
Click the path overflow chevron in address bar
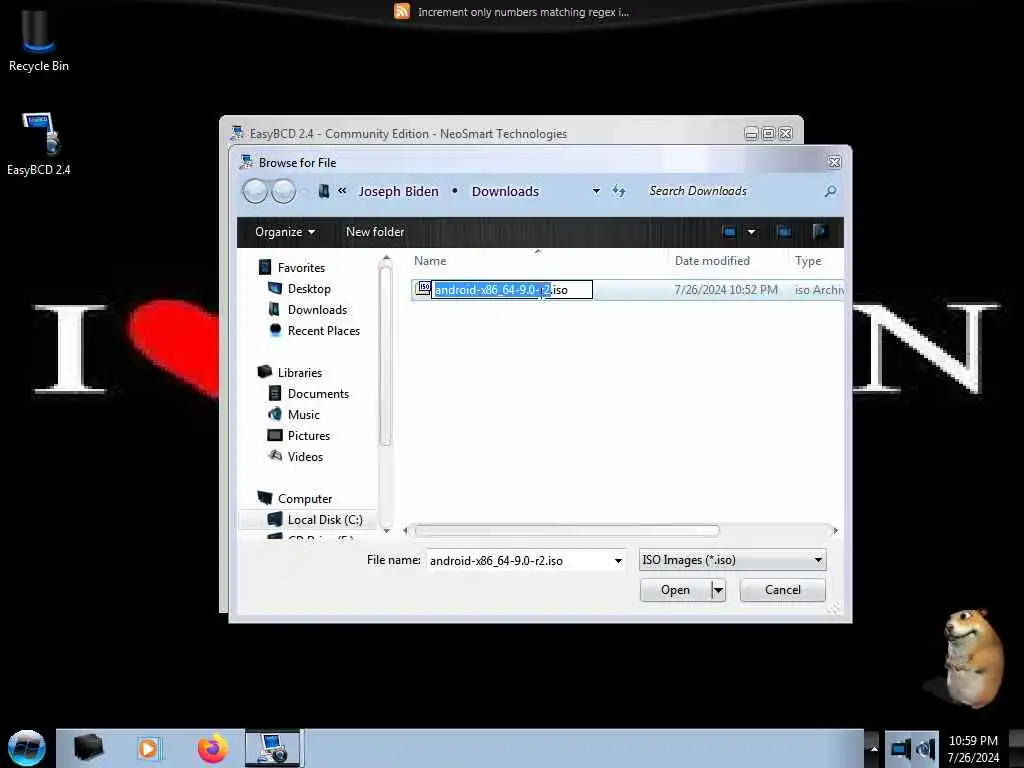tap(342, 191)
